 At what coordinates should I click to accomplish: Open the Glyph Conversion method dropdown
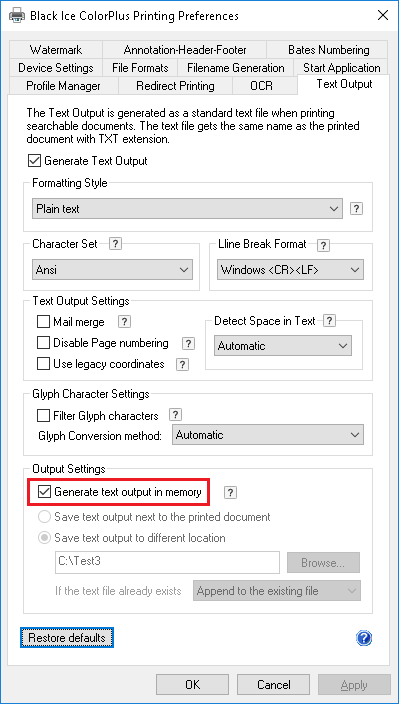click(268, 435)
